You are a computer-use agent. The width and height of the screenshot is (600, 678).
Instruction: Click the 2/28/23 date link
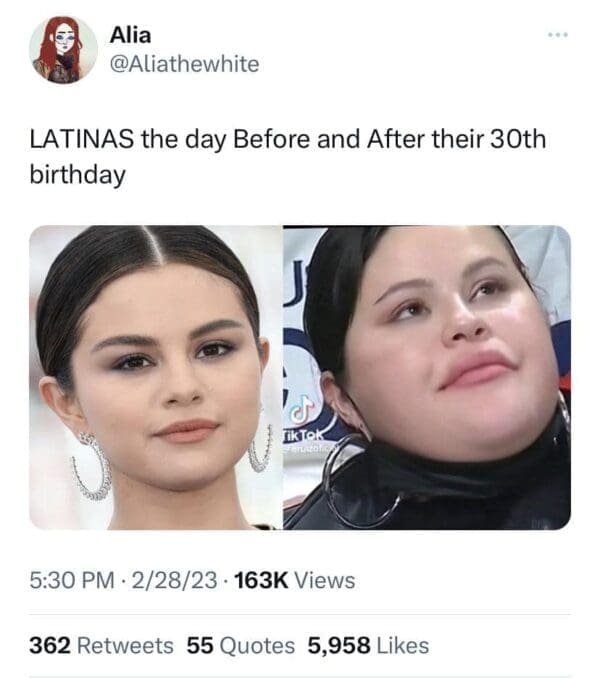[x=174, y=580]
